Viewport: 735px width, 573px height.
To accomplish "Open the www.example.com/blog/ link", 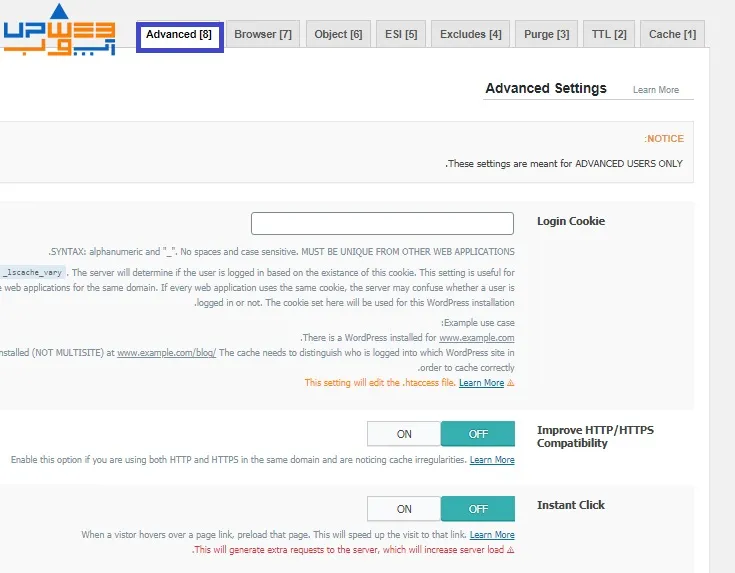I will coord(166,353).
